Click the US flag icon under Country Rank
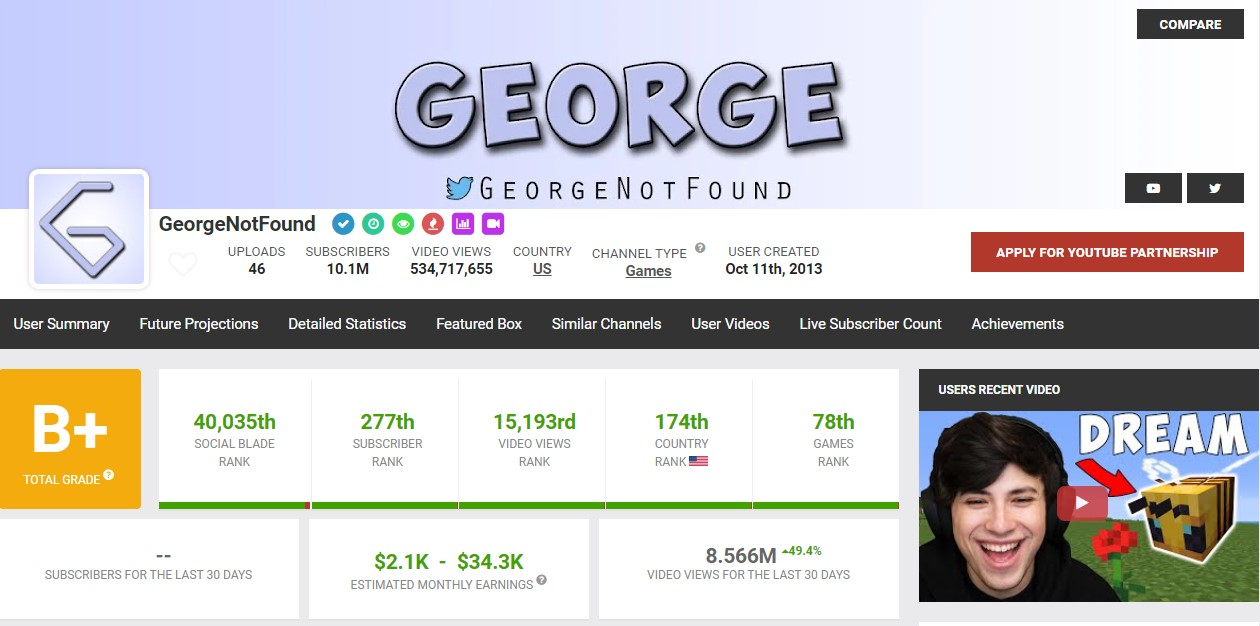Image resolution: width=1260 pixels, height=626 pixels. point(698,462)
